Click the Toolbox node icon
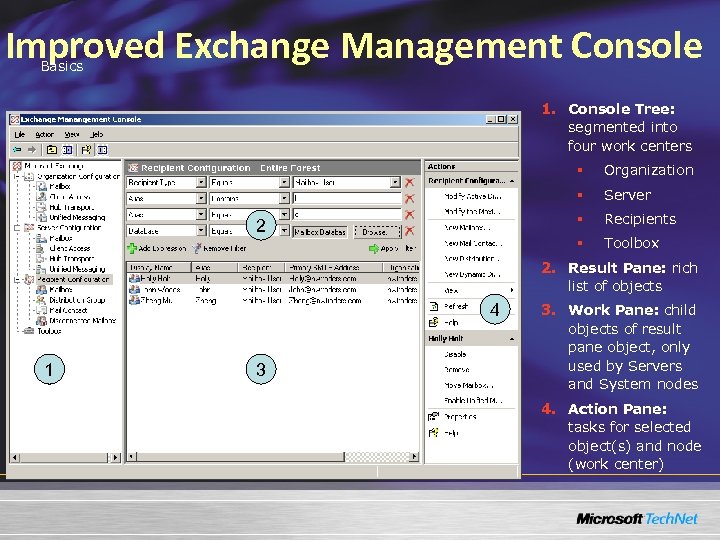 (29, 331)
